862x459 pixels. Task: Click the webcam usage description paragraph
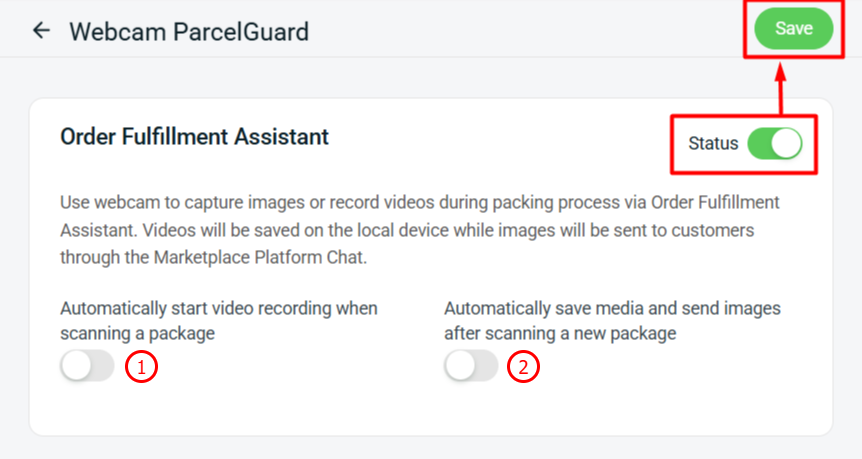tap(420, 230)
